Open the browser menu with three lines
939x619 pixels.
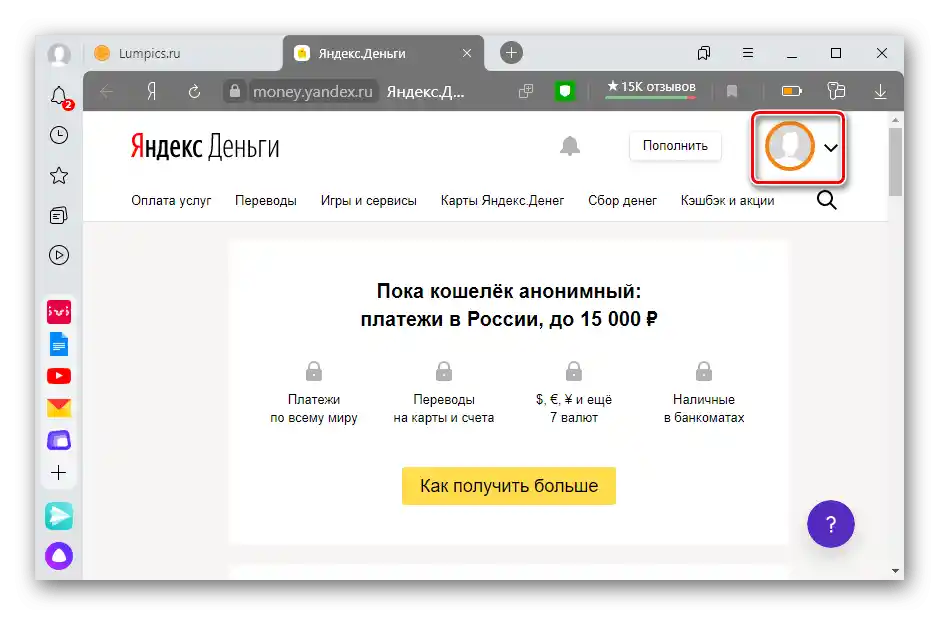[747, 53]
